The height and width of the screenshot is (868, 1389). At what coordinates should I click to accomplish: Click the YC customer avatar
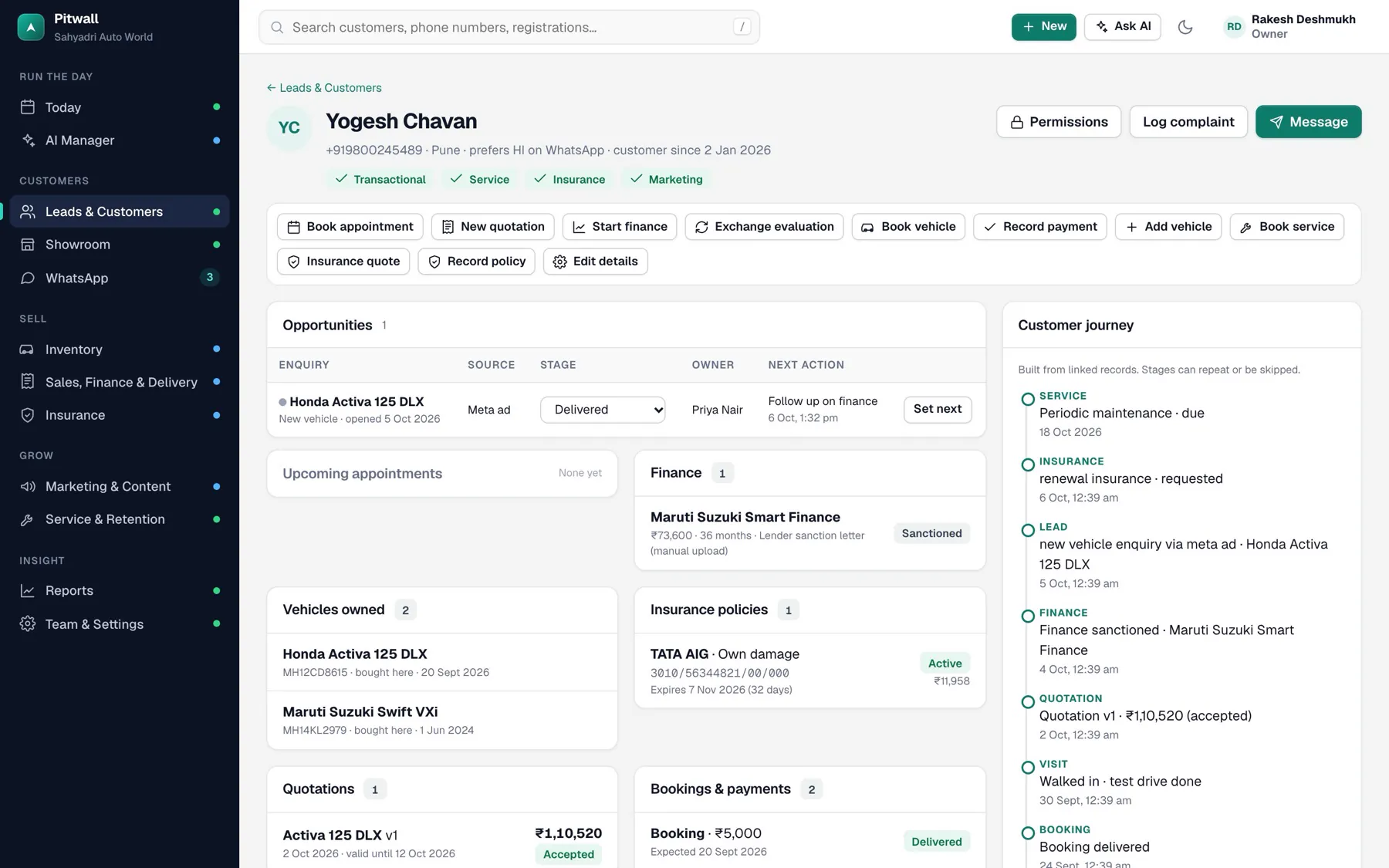click(x=289, y=127)
